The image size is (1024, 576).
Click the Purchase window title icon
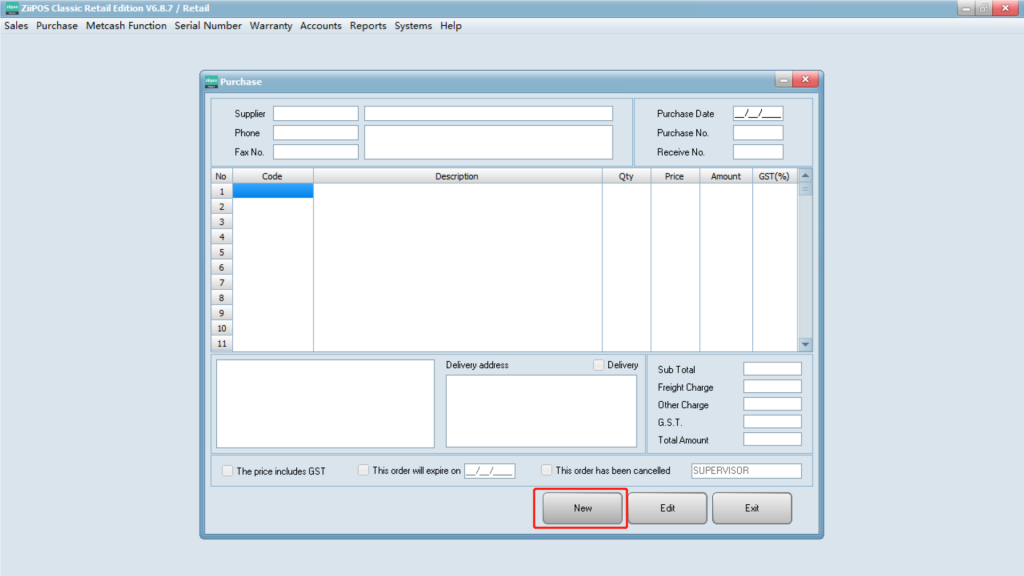point(211,81)
